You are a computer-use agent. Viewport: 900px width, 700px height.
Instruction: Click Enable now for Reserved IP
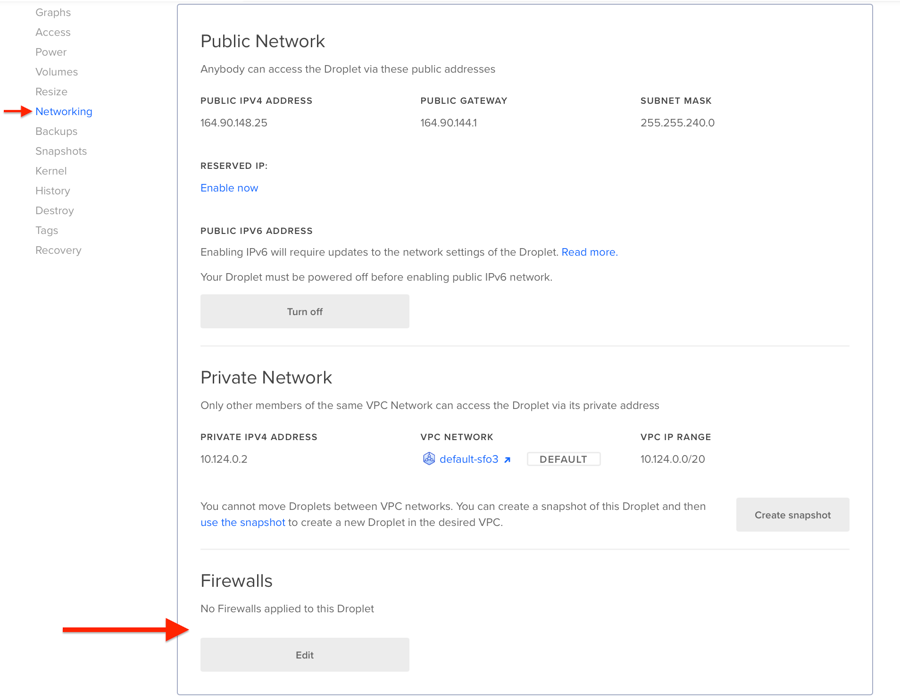[x=229, y=188]
